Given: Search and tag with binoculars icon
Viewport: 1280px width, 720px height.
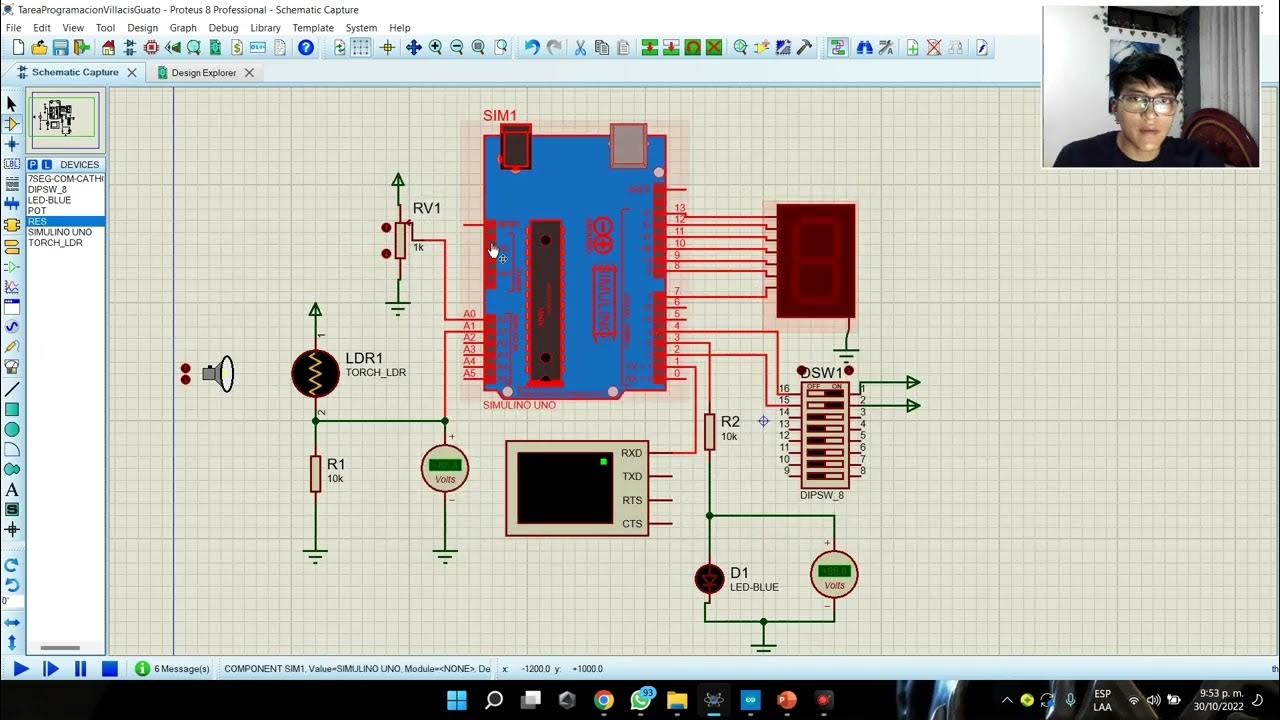Looking at the screenshot, I should tap(864, 47).
